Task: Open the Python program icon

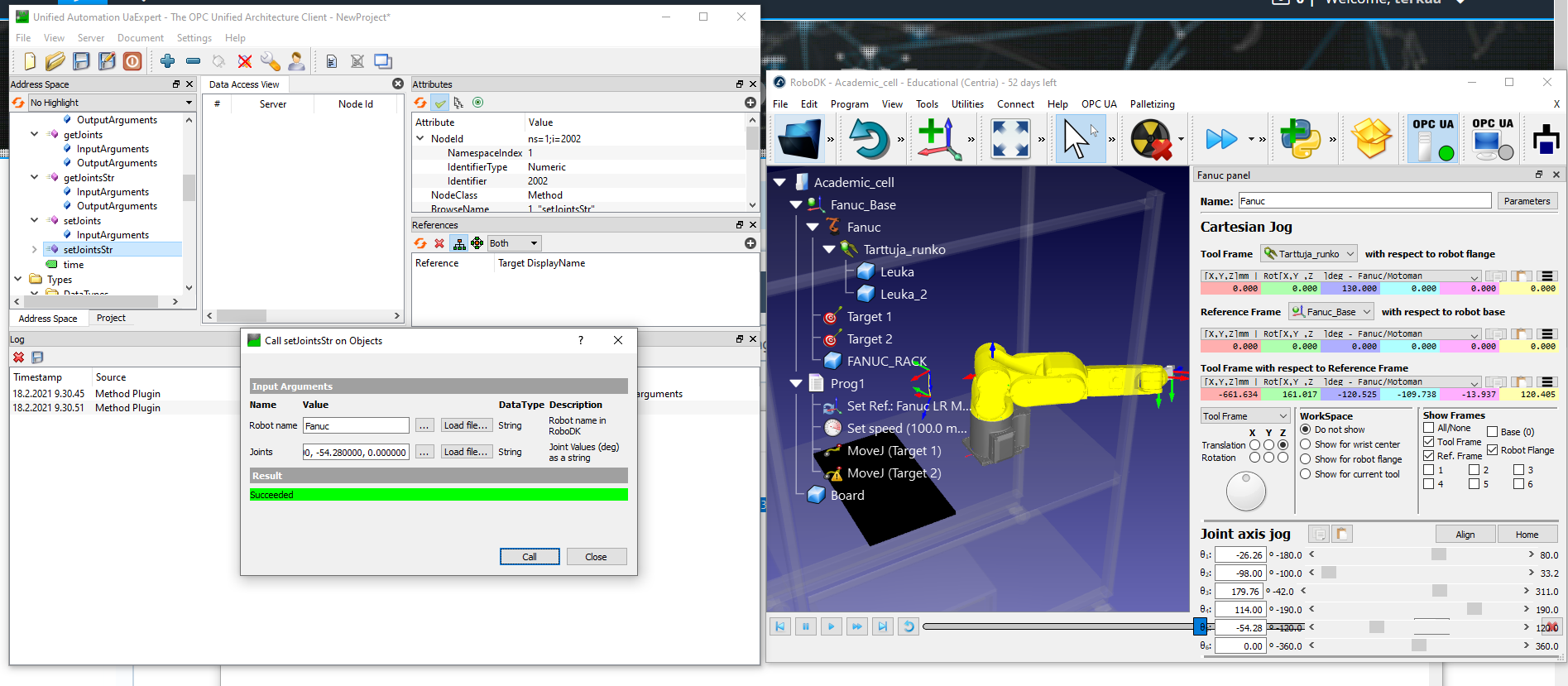Action: (1300, 139)
